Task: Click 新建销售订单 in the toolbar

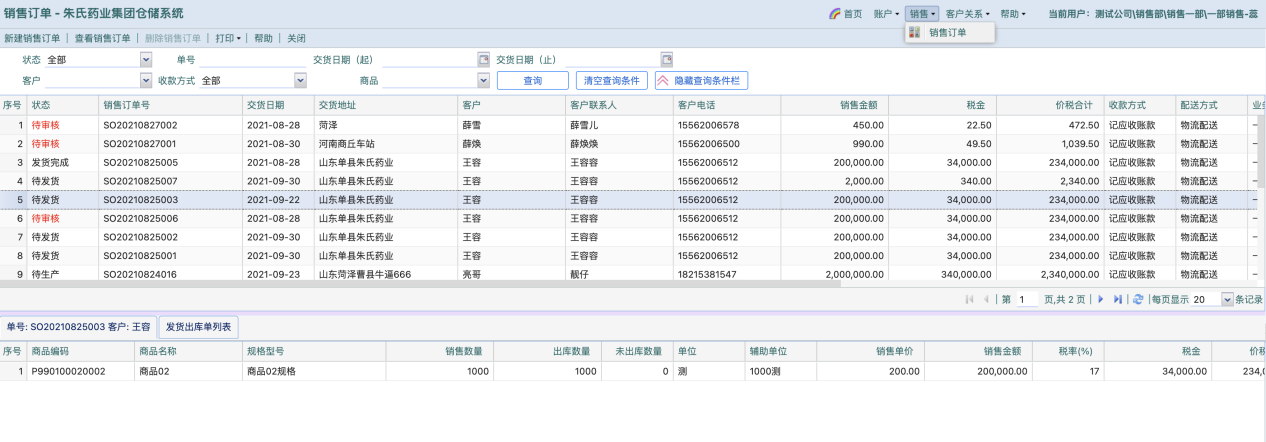Action: click(34, 38)
